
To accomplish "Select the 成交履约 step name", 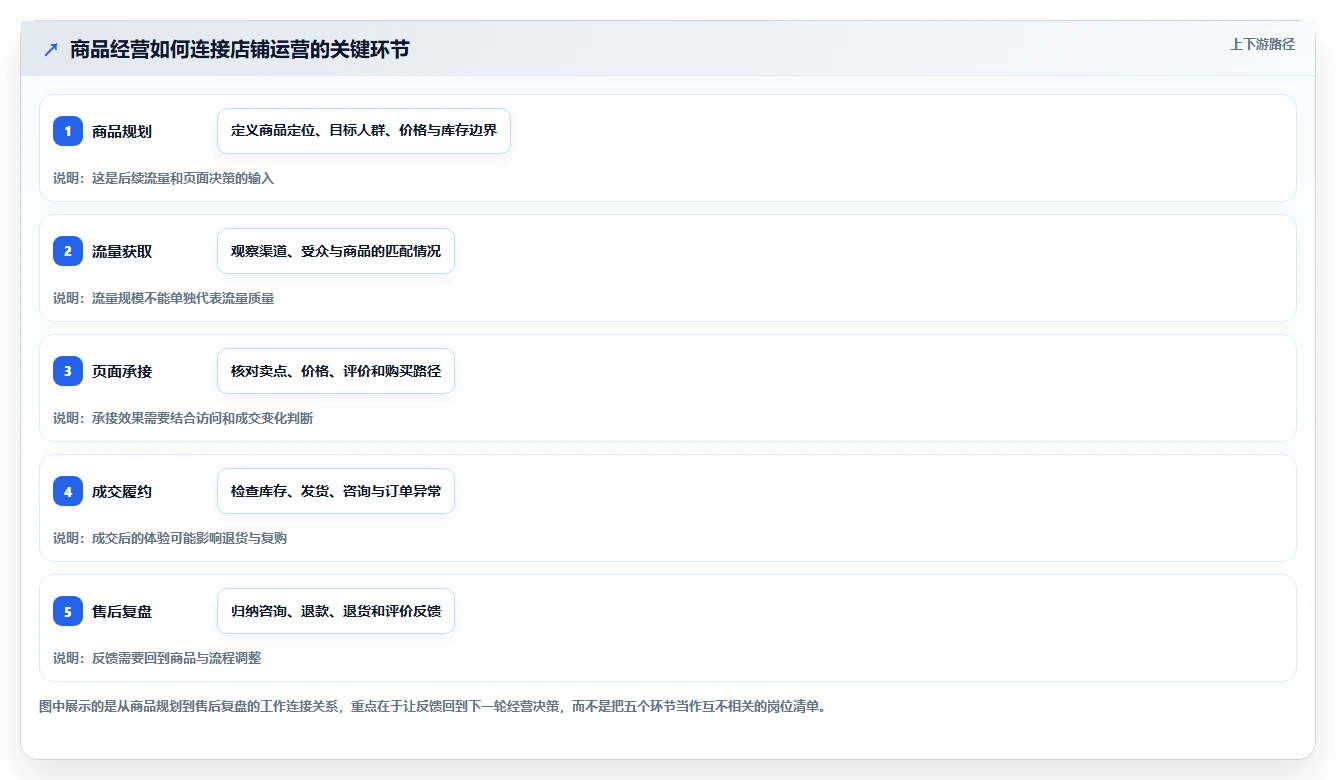I will point(122,491).
